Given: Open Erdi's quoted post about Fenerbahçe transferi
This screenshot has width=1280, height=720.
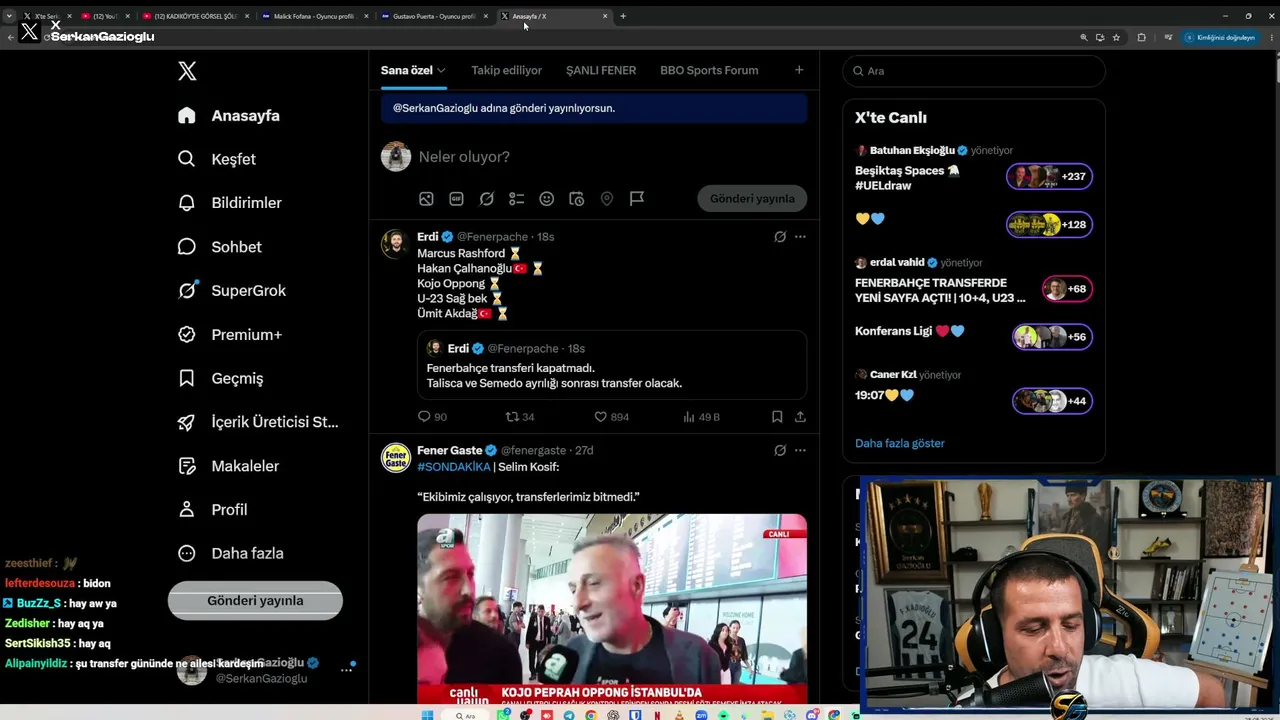Looking at the screenshot, I should (612, 365).
